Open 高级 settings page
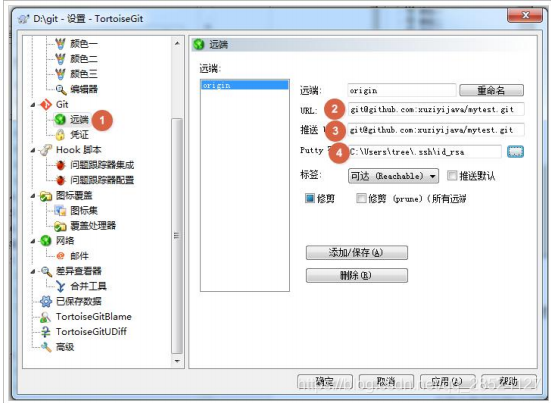This screenshot has height=403, width=551. tap(65, 347)
